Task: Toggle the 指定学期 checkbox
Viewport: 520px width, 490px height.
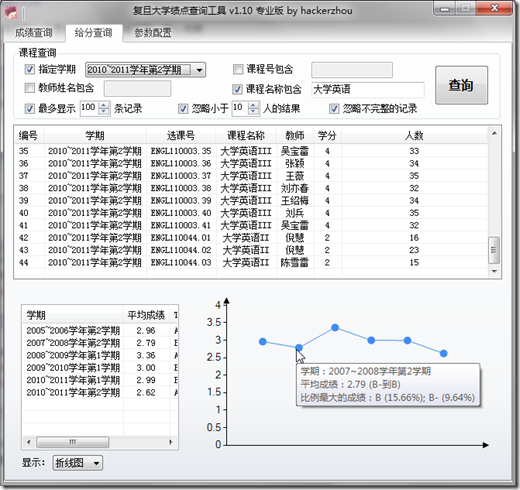Action: tap(30, 69)
